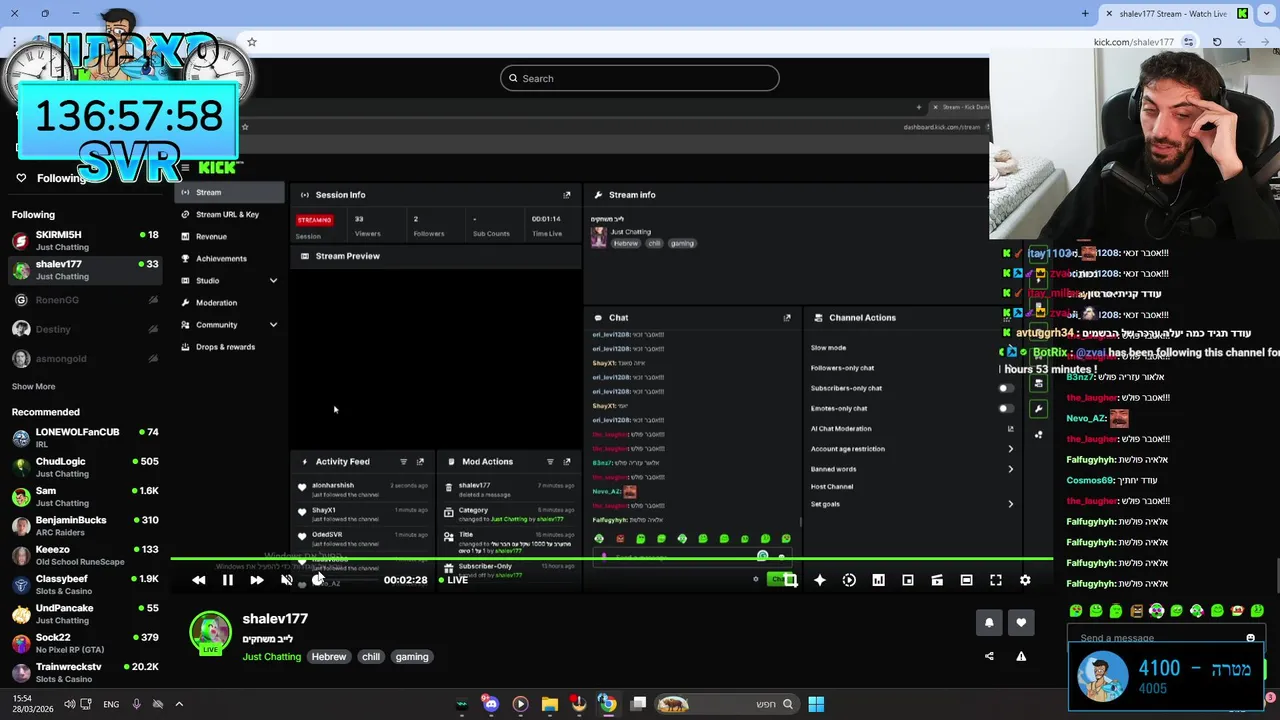Click the gaming tag under stream title
The width and height of the screenshot is (1280, 720).
coord(412,657)
